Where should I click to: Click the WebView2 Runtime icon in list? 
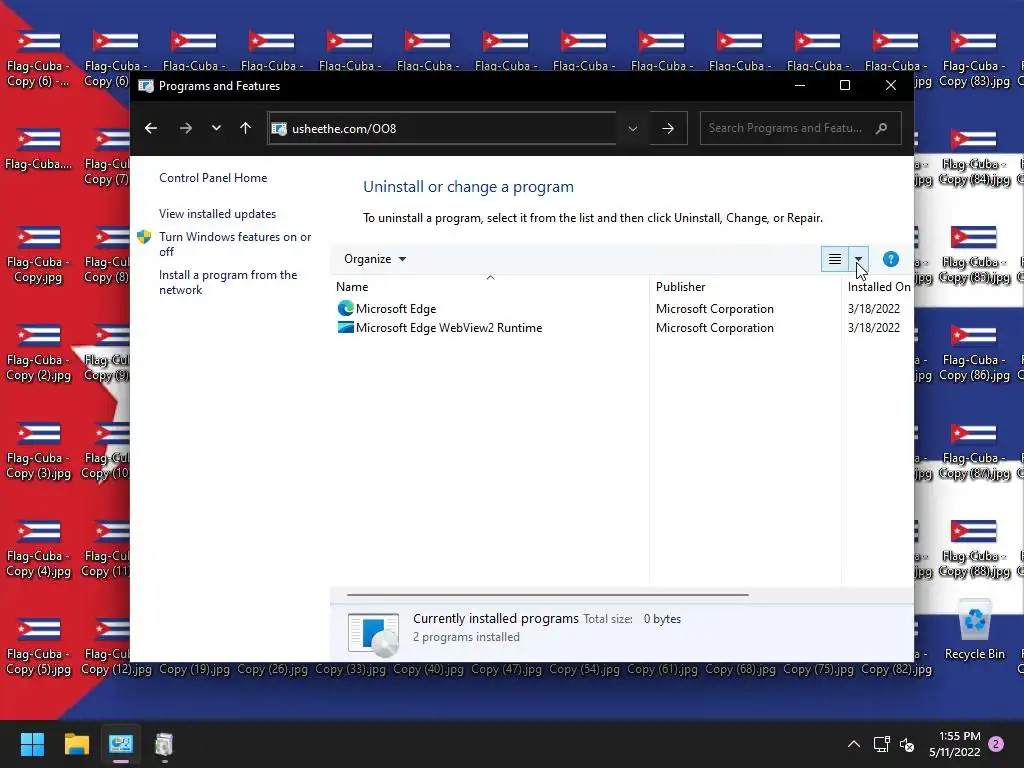pos(345,327)
